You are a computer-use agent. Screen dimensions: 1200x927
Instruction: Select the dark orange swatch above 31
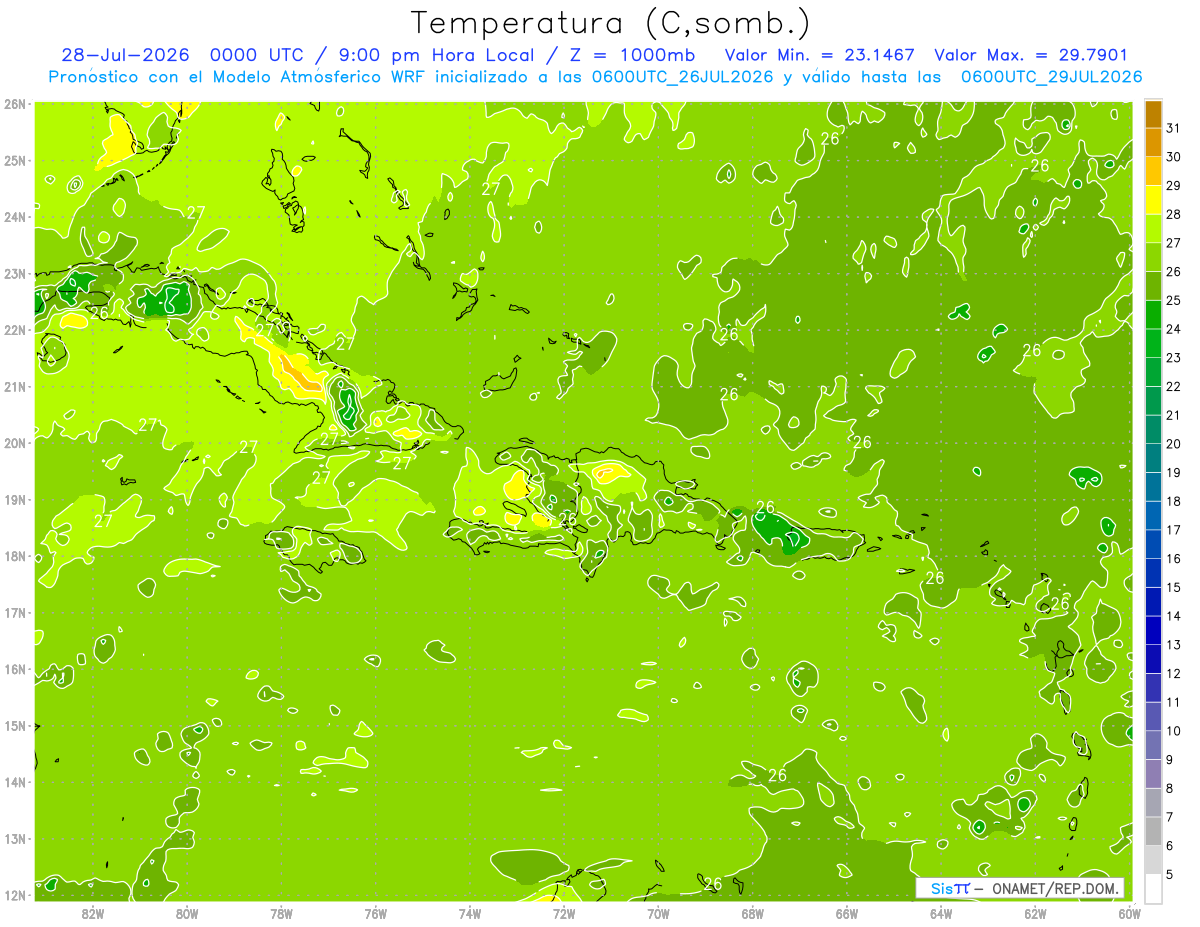point(1153,114)
